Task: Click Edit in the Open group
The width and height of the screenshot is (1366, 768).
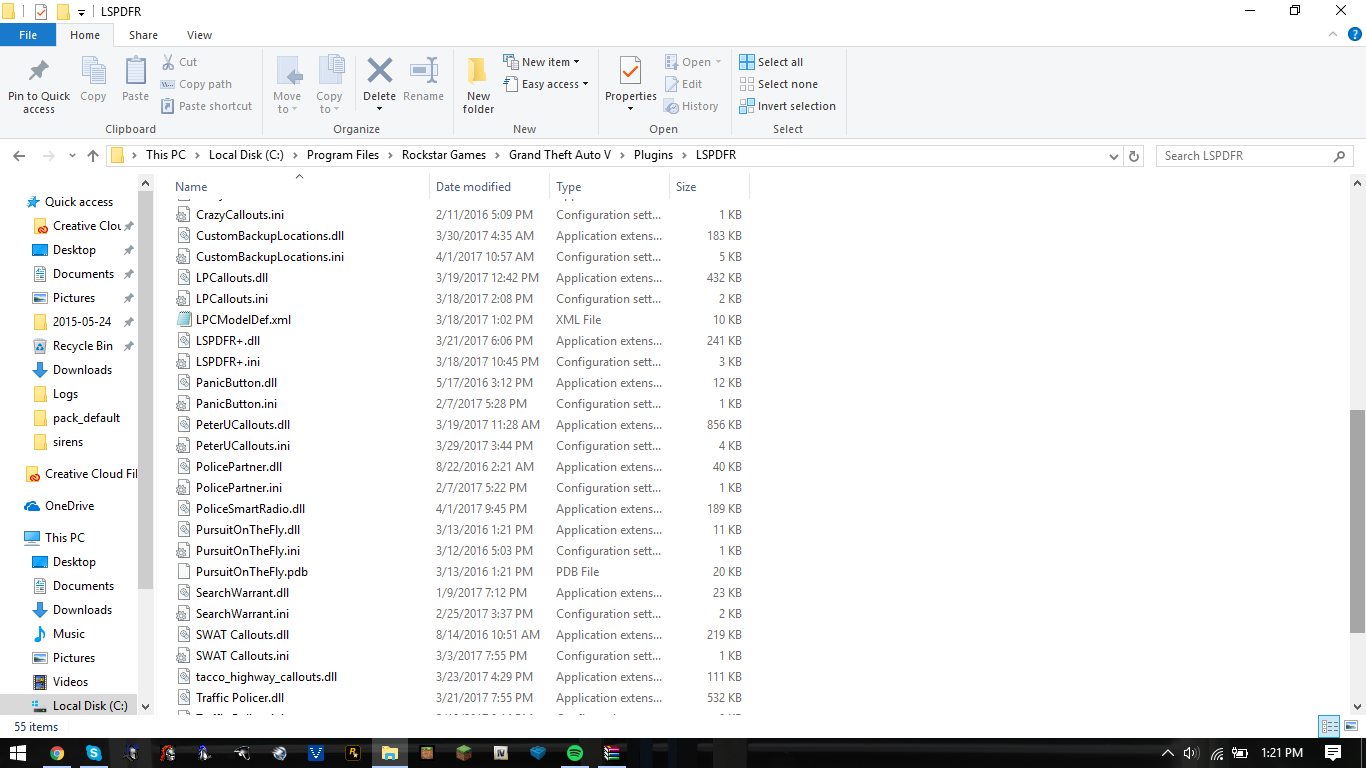Action: tap(683, 84)
